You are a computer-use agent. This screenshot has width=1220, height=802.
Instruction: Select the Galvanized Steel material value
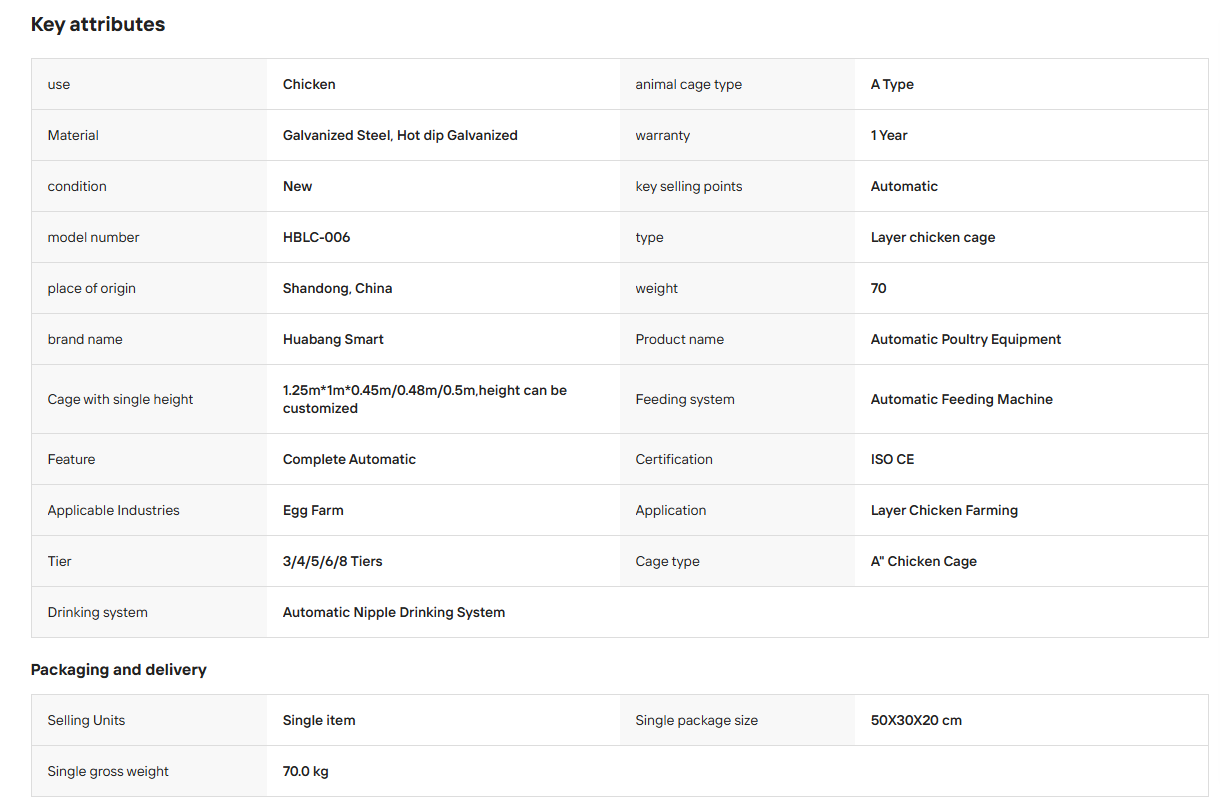pyautogui.click(x=400, y=135)
